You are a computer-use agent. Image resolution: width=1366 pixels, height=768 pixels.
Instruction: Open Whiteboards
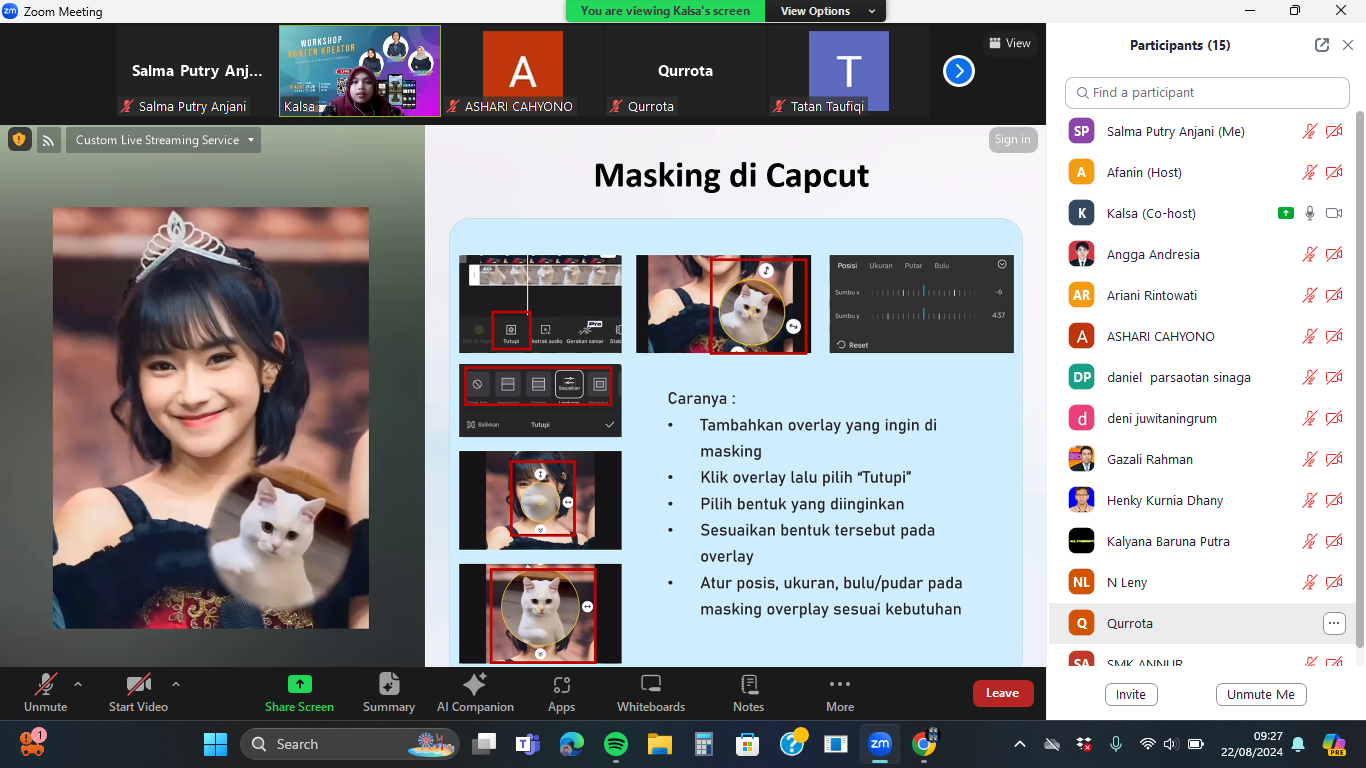(x=651, y=692)
